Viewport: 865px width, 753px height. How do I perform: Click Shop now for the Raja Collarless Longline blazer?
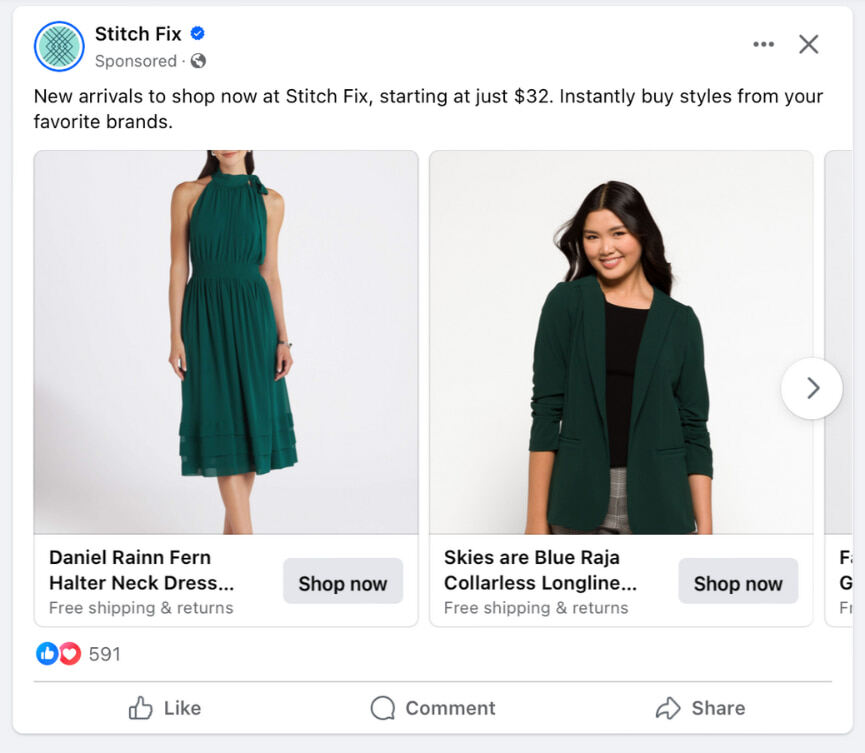[738, 582]
